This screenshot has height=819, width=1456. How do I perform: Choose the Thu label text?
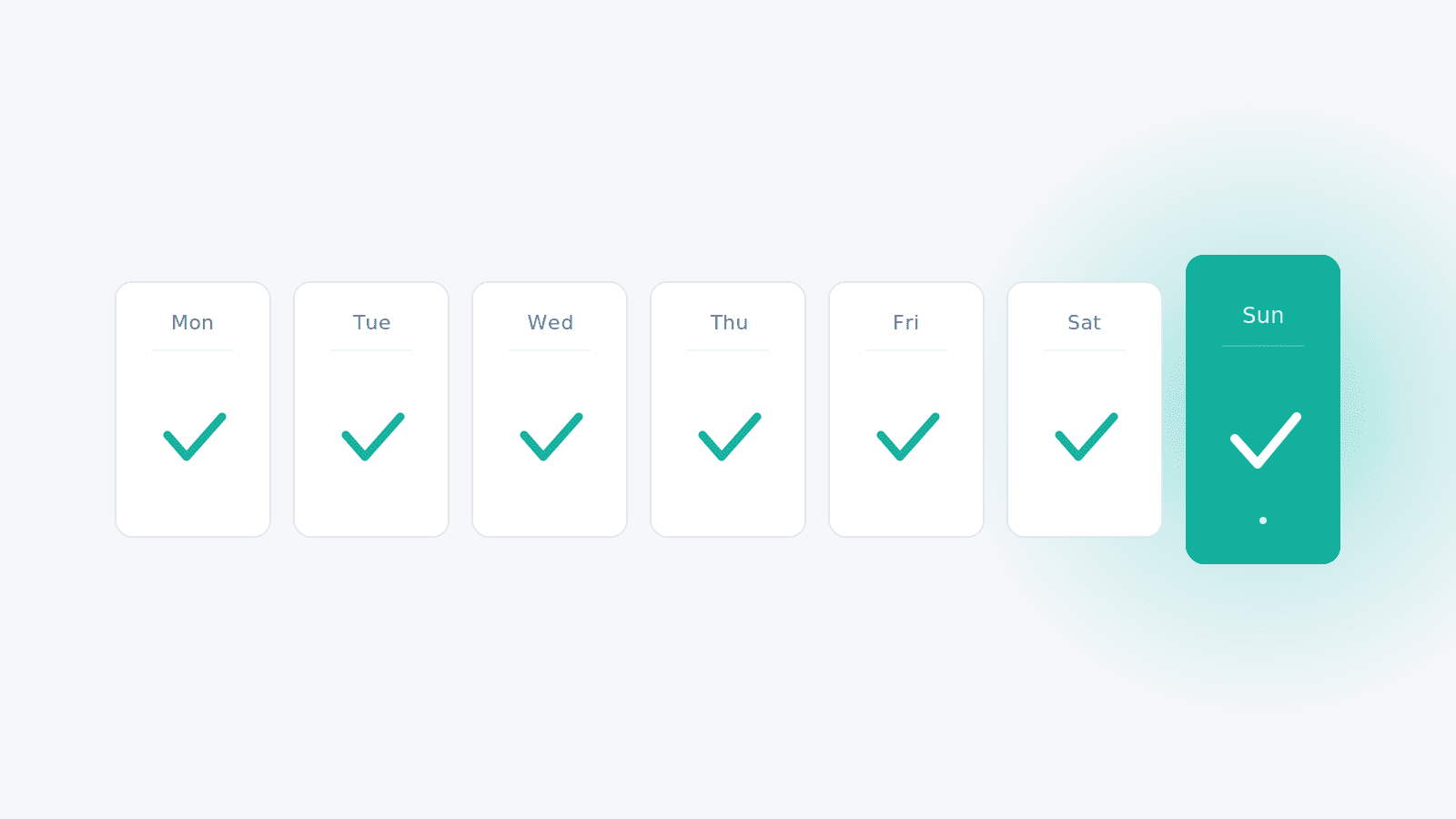click(728, 322)
